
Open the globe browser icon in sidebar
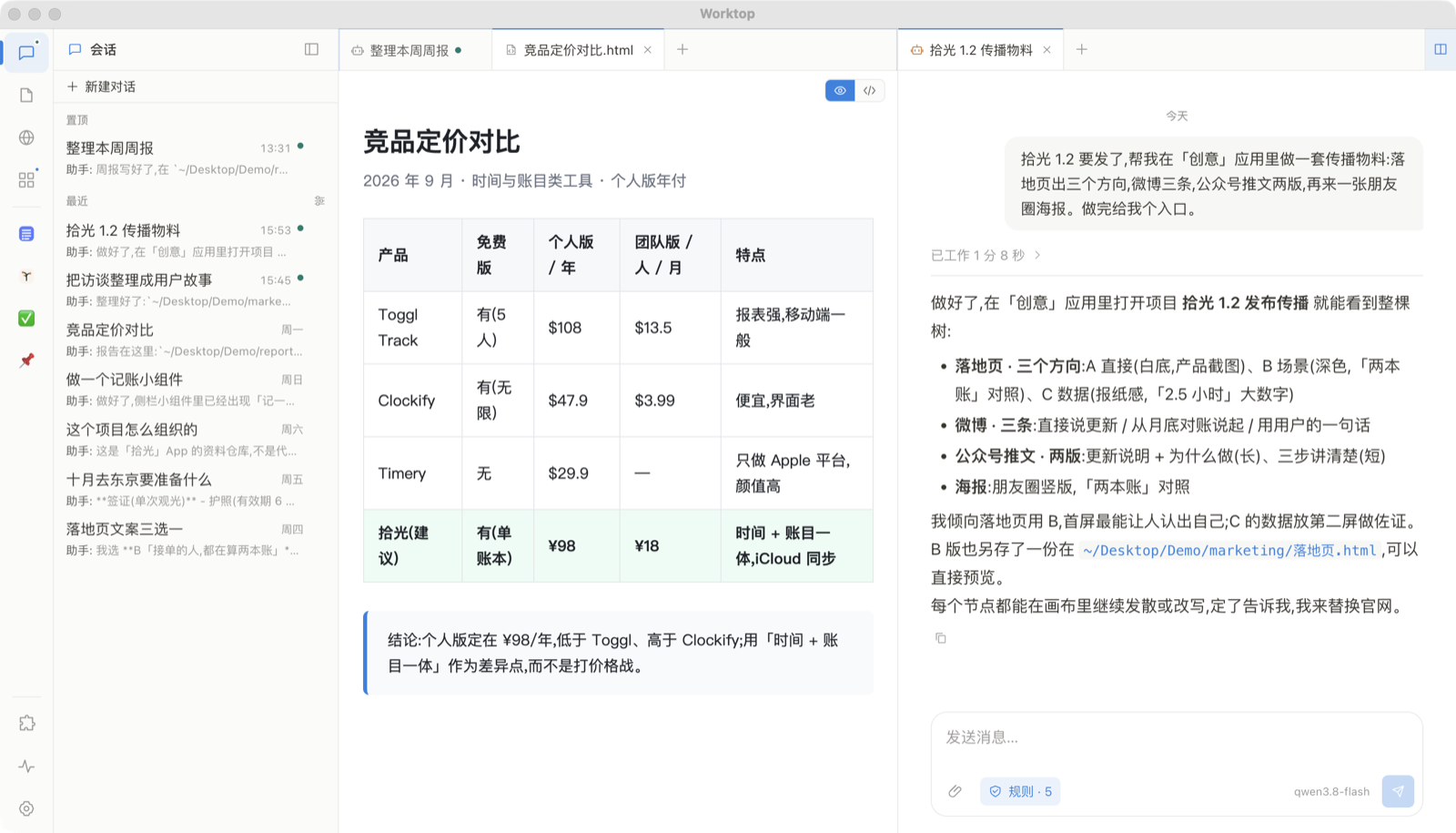point(26,137)
